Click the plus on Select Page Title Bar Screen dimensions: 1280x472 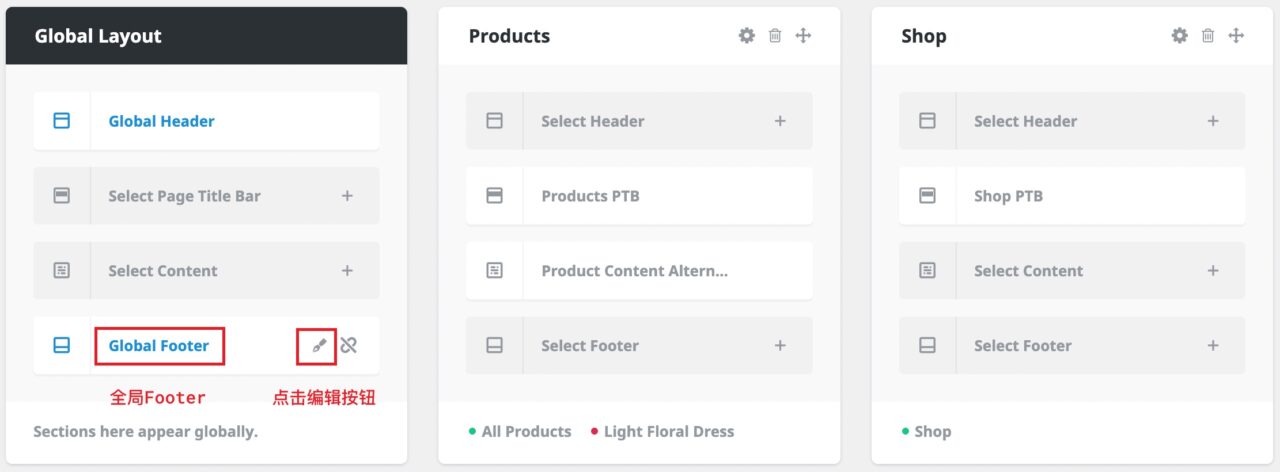pyautogui.click(x=347, y=196)
